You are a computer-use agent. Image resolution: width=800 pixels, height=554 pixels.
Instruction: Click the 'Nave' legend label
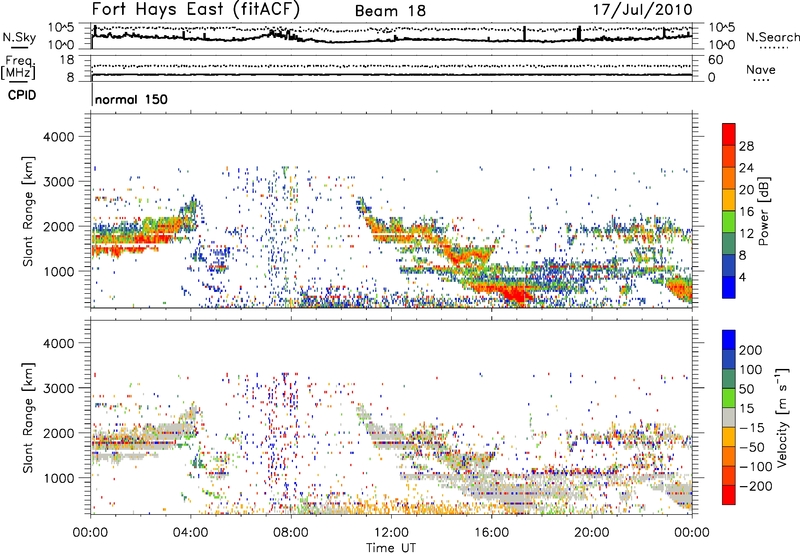(x=761, y=70)
